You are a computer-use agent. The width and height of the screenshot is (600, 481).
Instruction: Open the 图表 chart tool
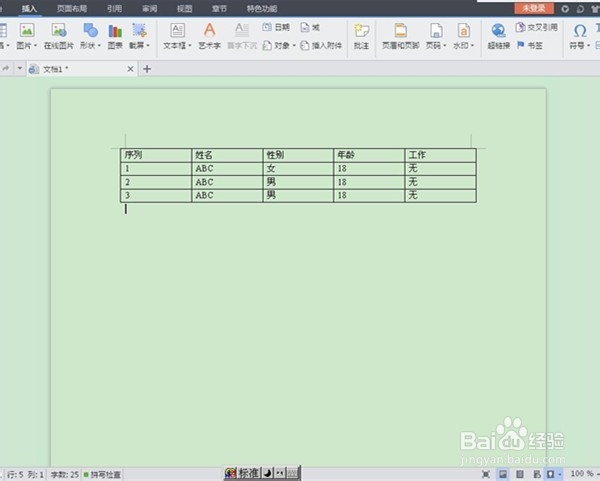pyautogui.click(x=115, y=36)
